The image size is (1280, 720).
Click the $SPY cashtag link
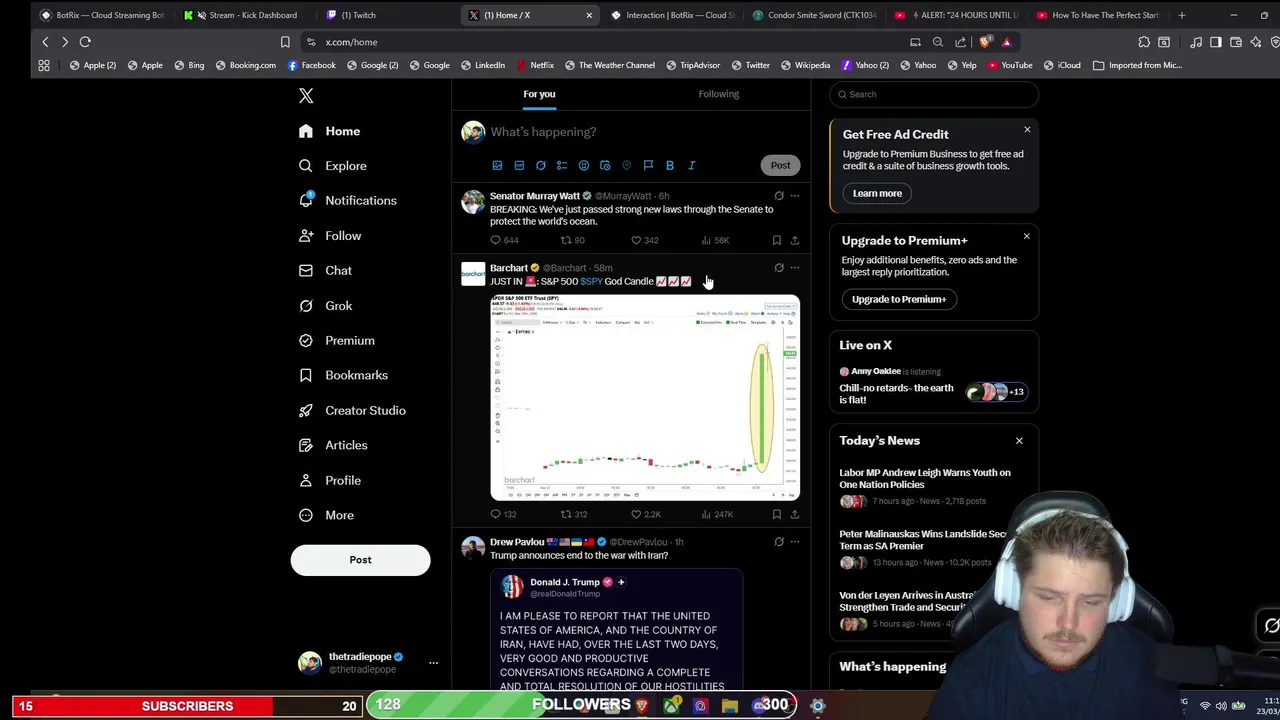(x=591, y=282)
